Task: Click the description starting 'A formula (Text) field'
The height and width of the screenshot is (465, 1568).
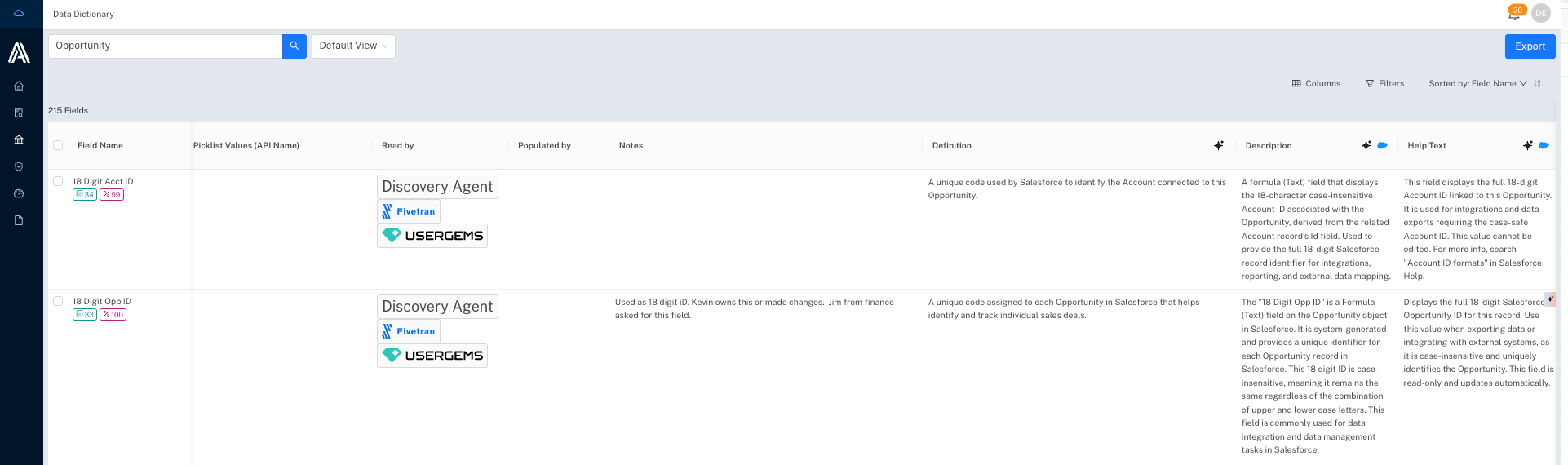Action: pos(1316,229)
